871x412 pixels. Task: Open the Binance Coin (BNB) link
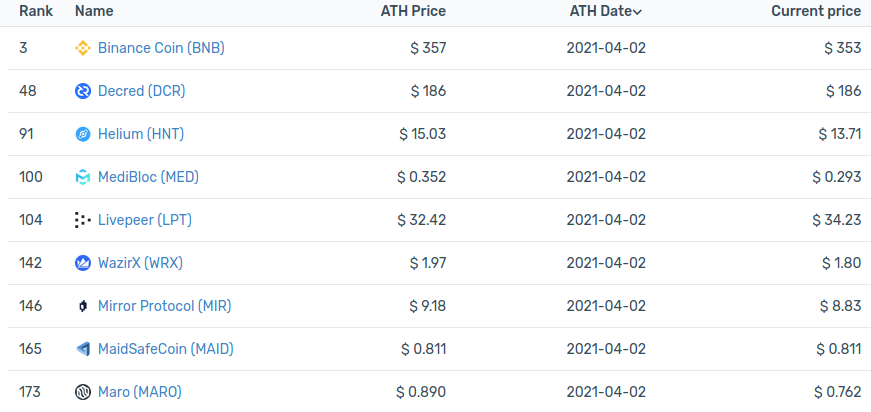pyautogui.click(x=161, y=48)
